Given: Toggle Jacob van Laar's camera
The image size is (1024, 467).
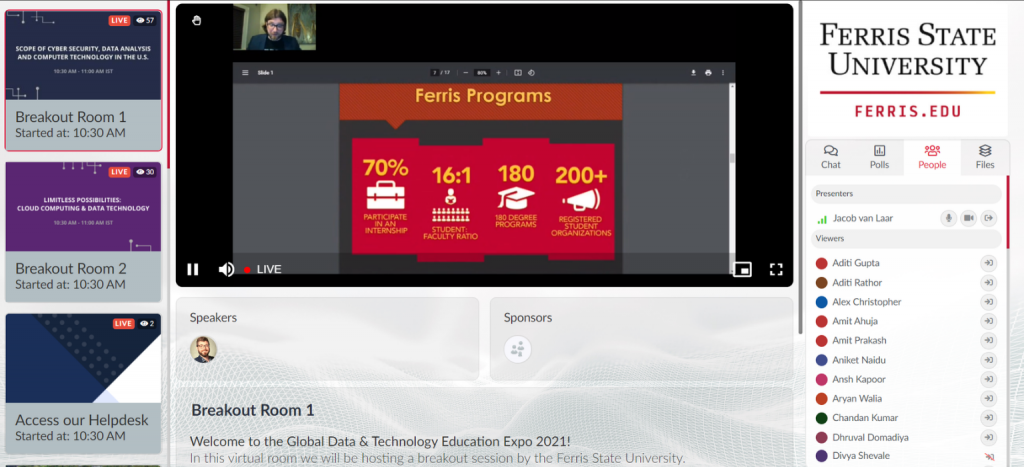Looking at the screenshot, I should click(969, 218).
